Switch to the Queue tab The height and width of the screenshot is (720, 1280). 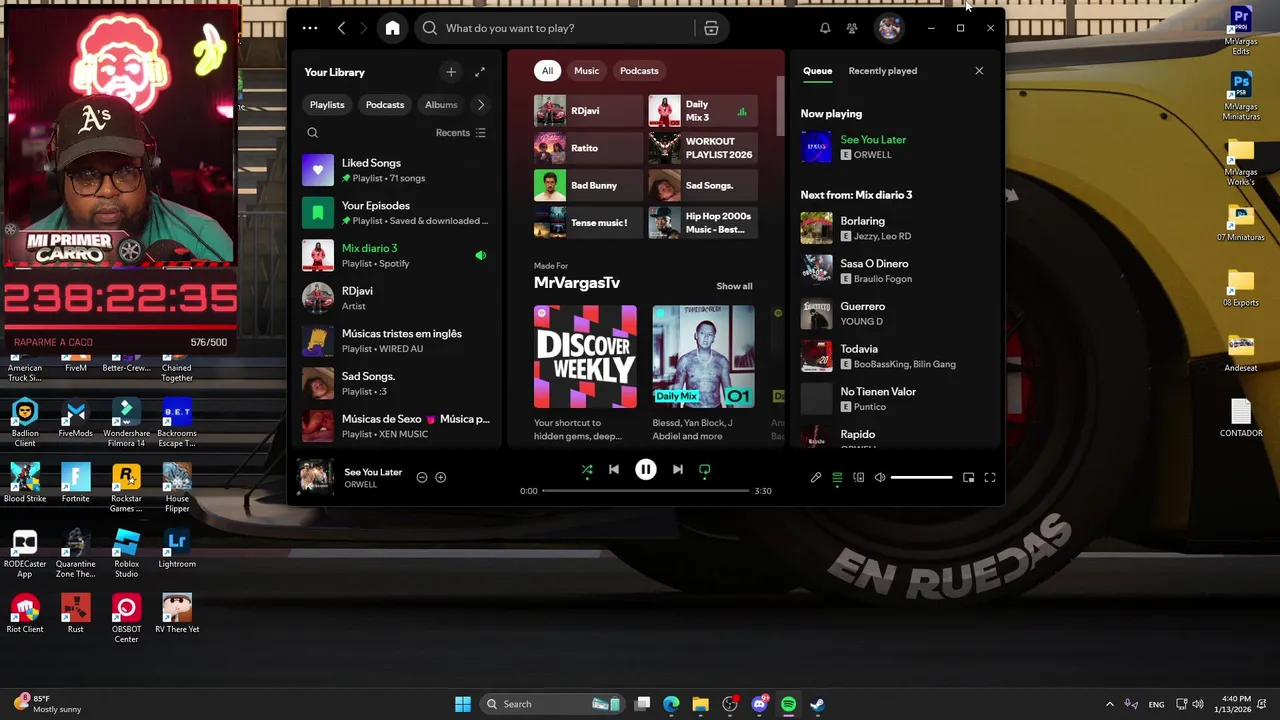(x=817, y=71)
